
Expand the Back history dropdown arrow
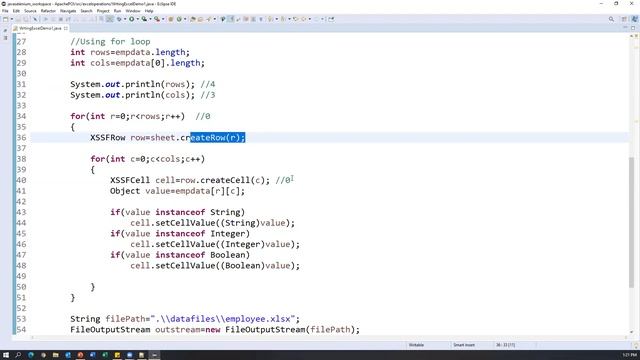tap(309, 19)
